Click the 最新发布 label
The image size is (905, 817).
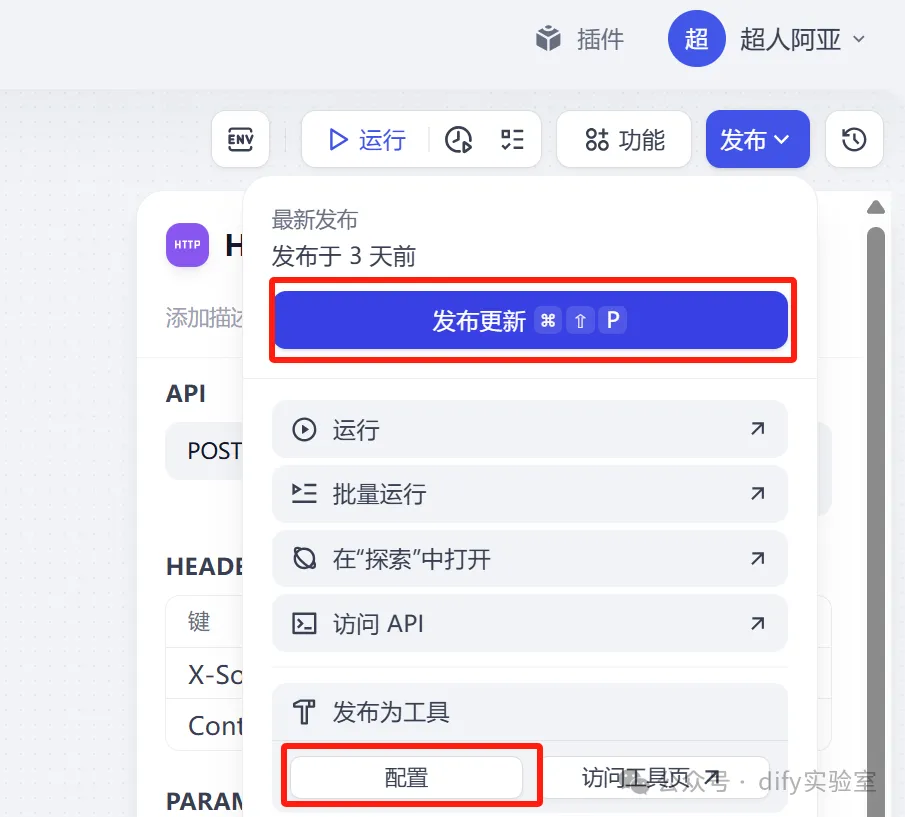[315, 220]
